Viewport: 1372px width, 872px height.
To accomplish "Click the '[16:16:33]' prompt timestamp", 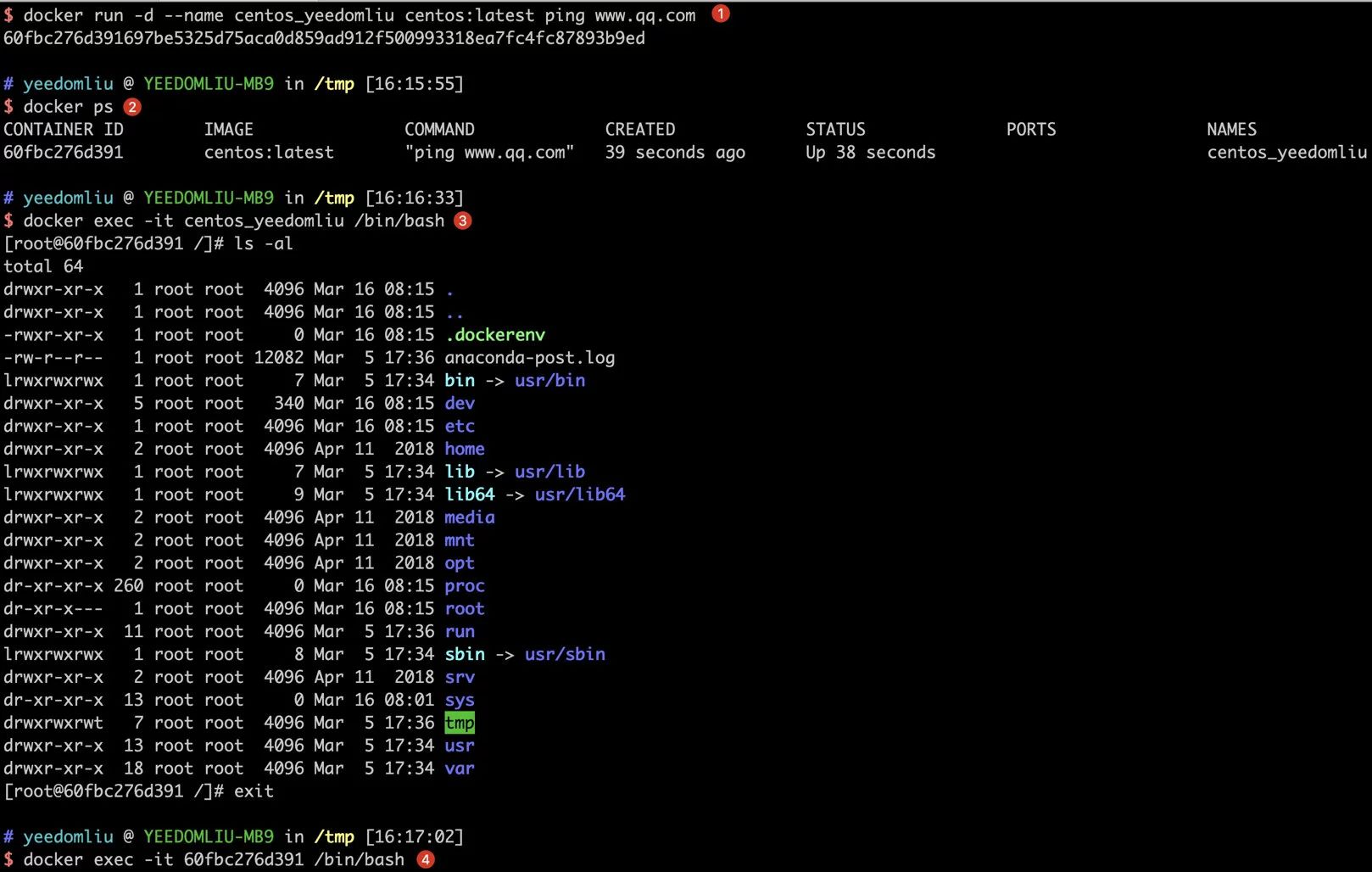I will 415,198.
